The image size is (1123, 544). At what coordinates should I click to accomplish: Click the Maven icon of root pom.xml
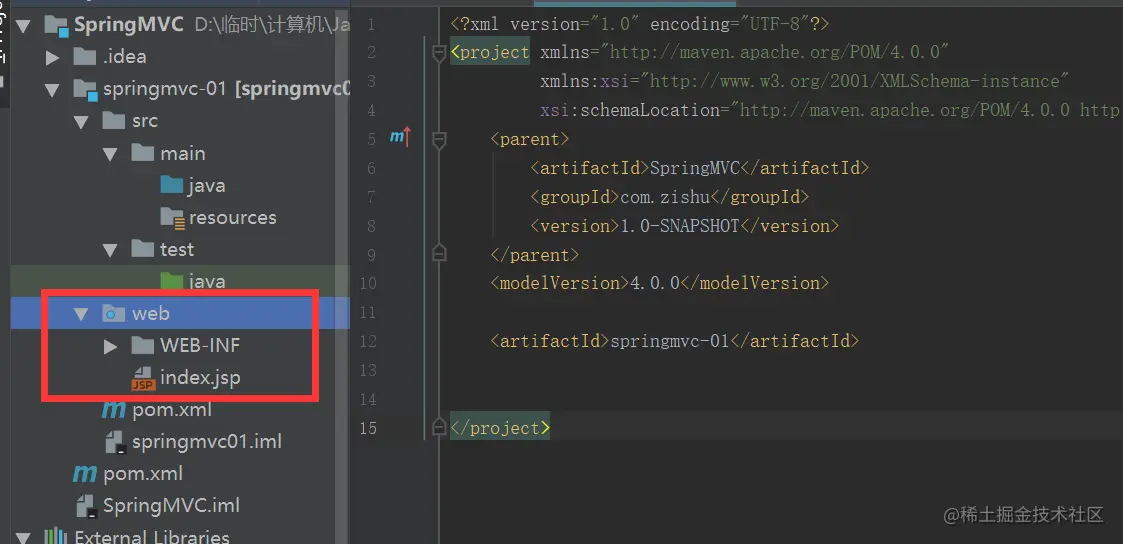(85, 473)
